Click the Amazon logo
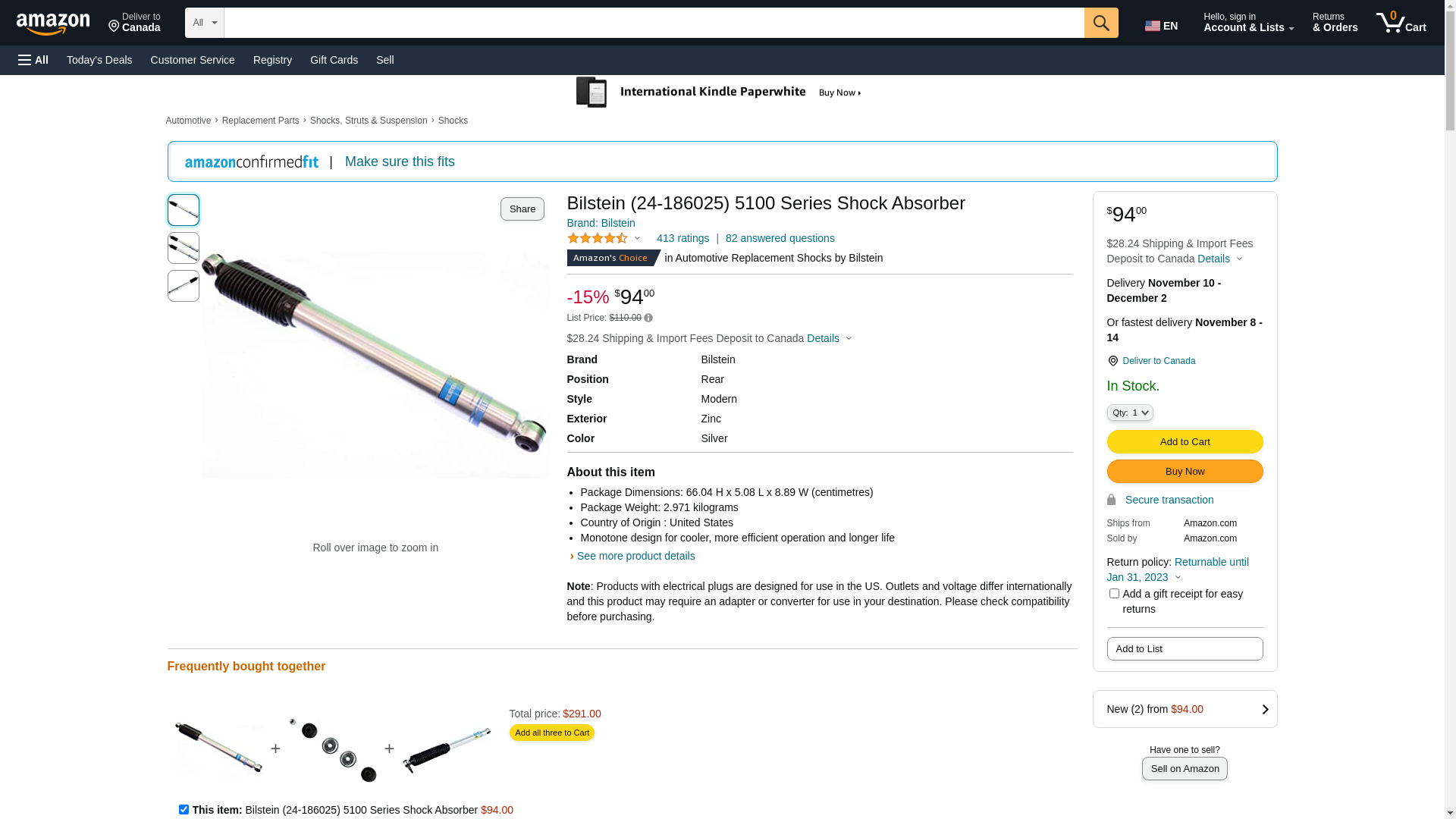This screenshot has width=1456, height=819. 53,24
